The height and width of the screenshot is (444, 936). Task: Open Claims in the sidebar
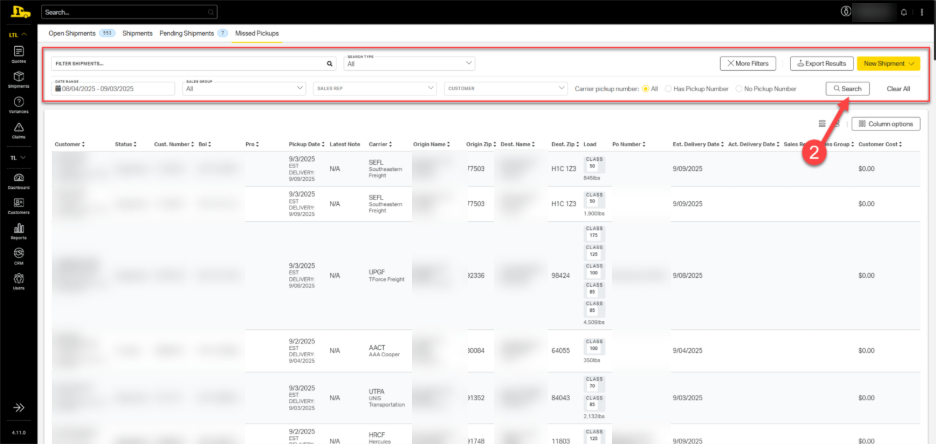(x=19, y=130)
